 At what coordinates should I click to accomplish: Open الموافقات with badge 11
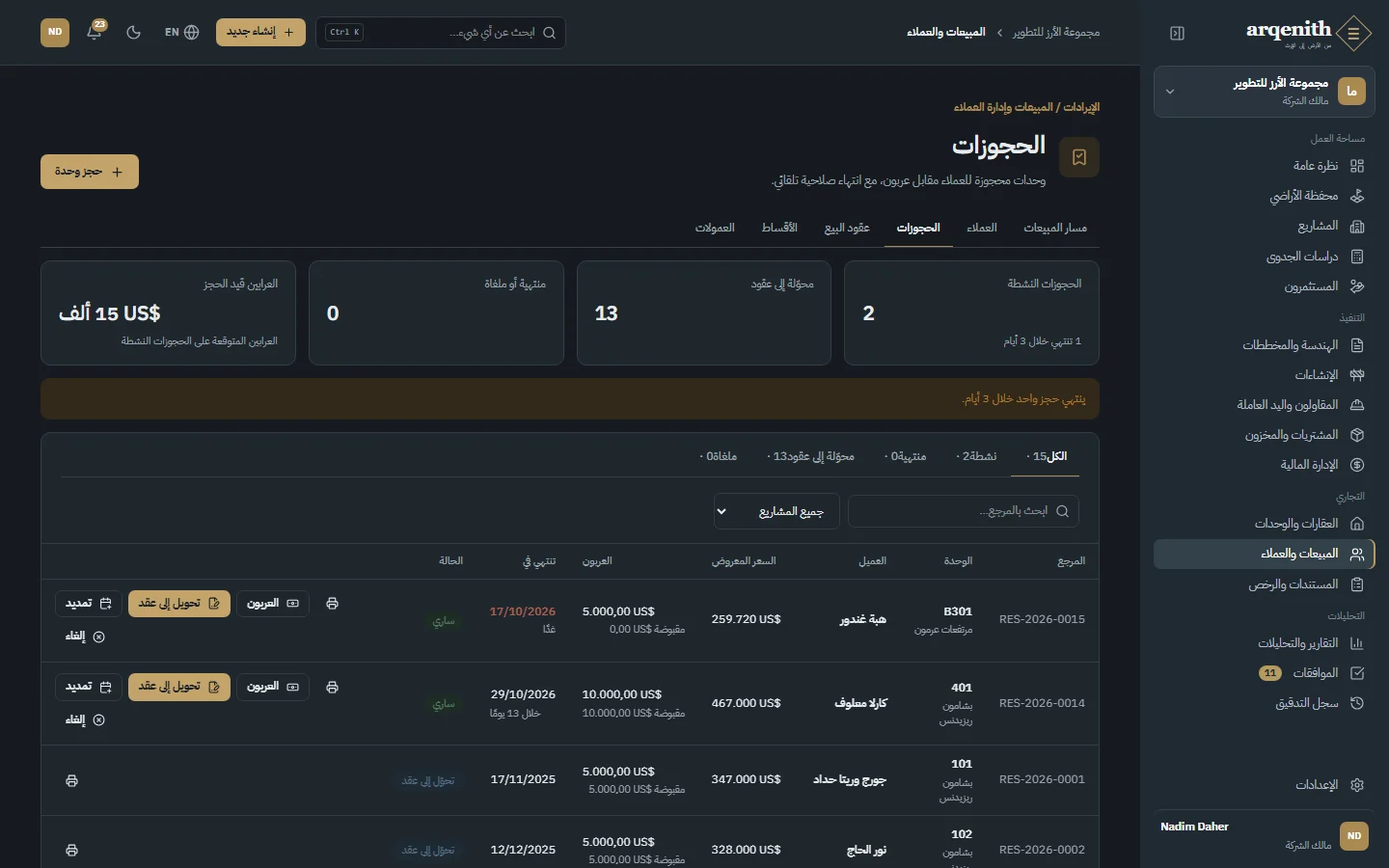point(1265,673)
